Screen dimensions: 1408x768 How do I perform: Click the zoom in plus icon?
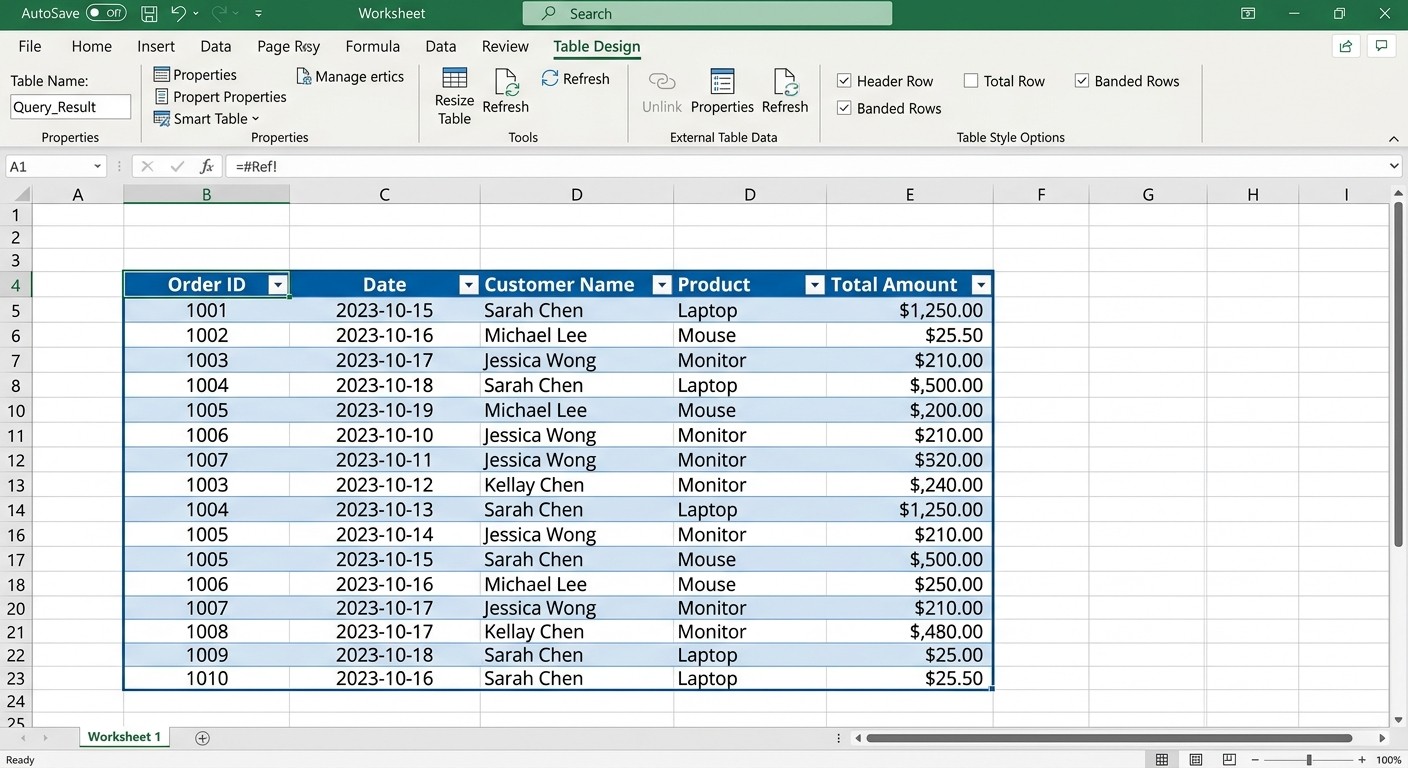click(x=1362, y=760)
